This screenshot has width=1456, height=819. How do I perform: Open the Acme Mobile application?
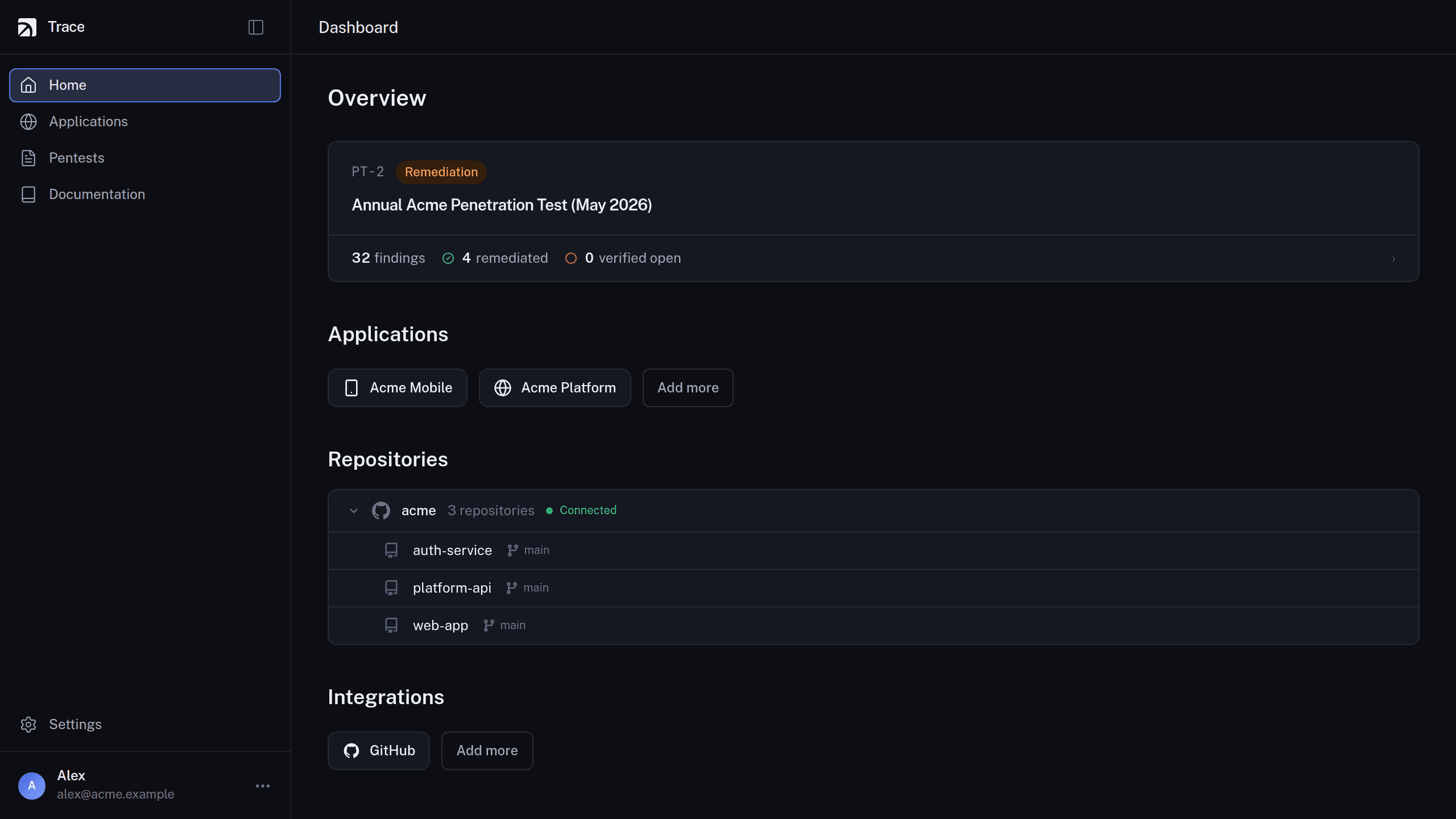(398, 388)
